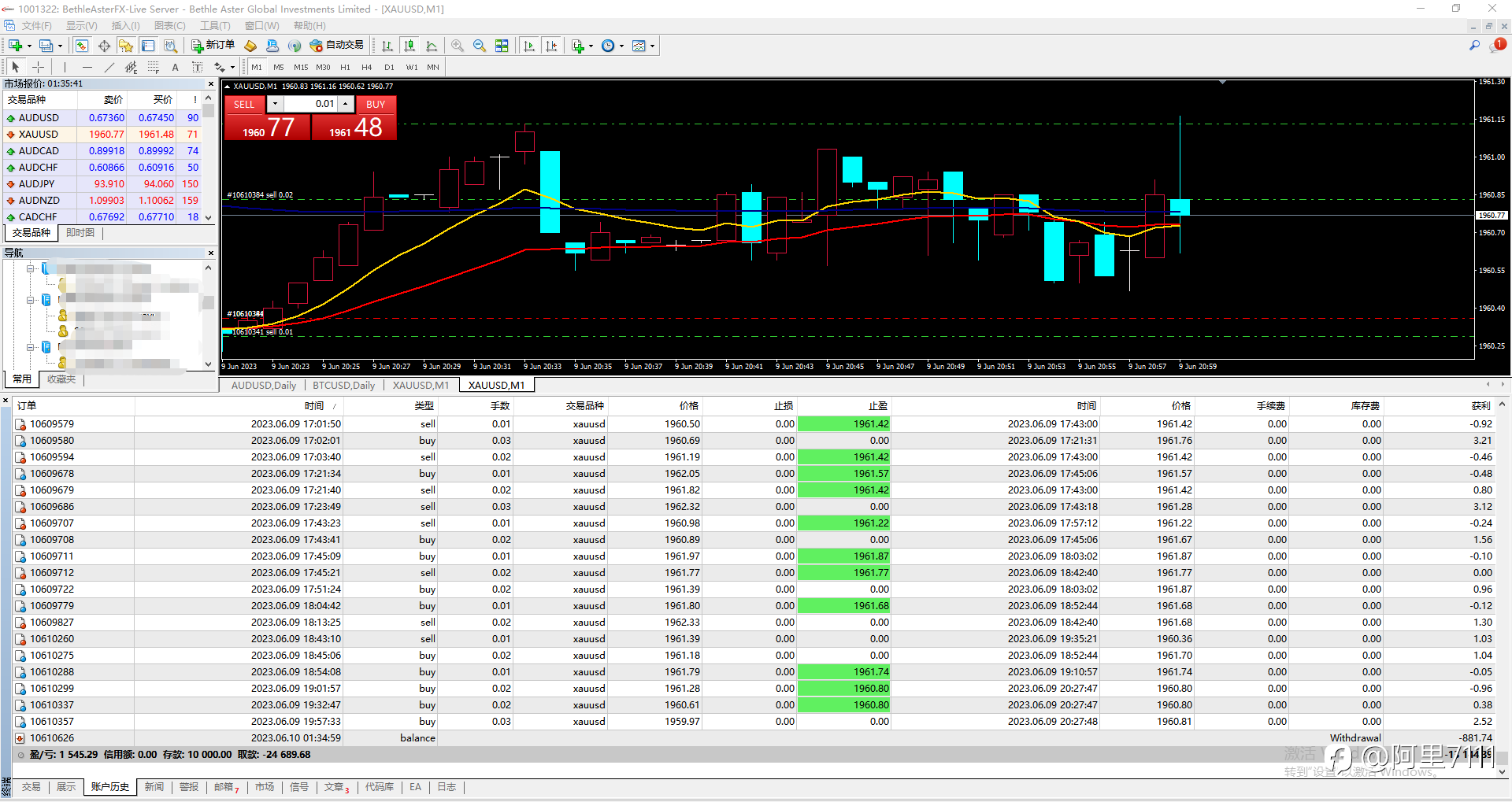Zoom out of the chart

tap(480, 46)
